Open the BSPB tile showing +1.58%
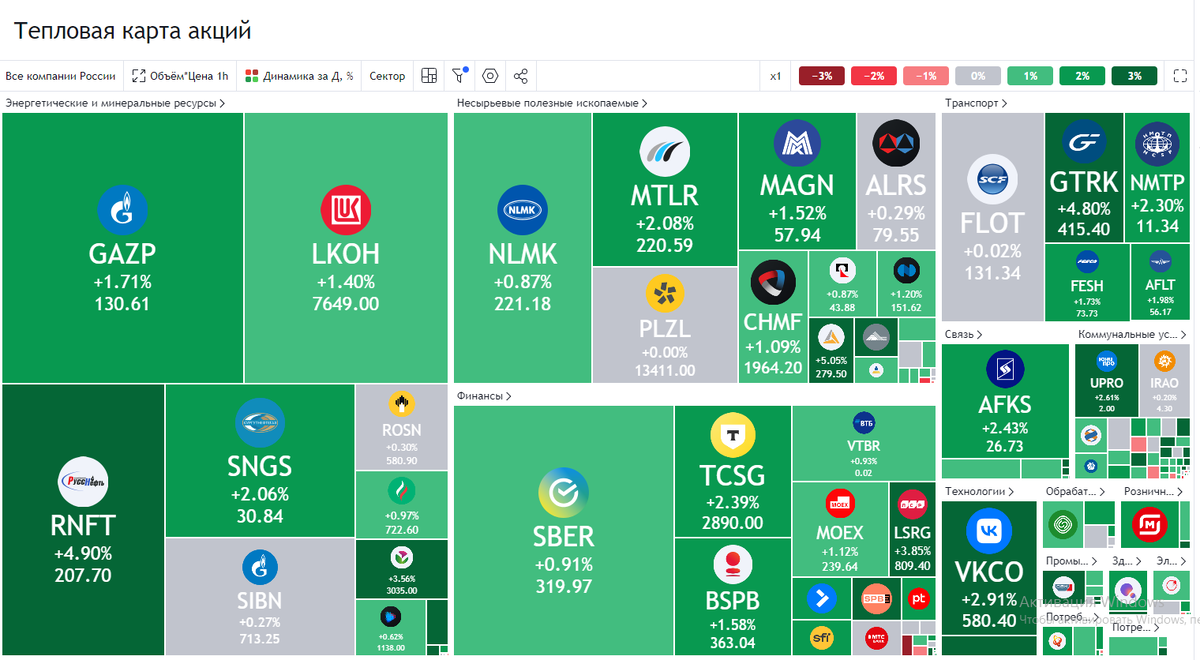1200x660 pixels. (732, 597)
